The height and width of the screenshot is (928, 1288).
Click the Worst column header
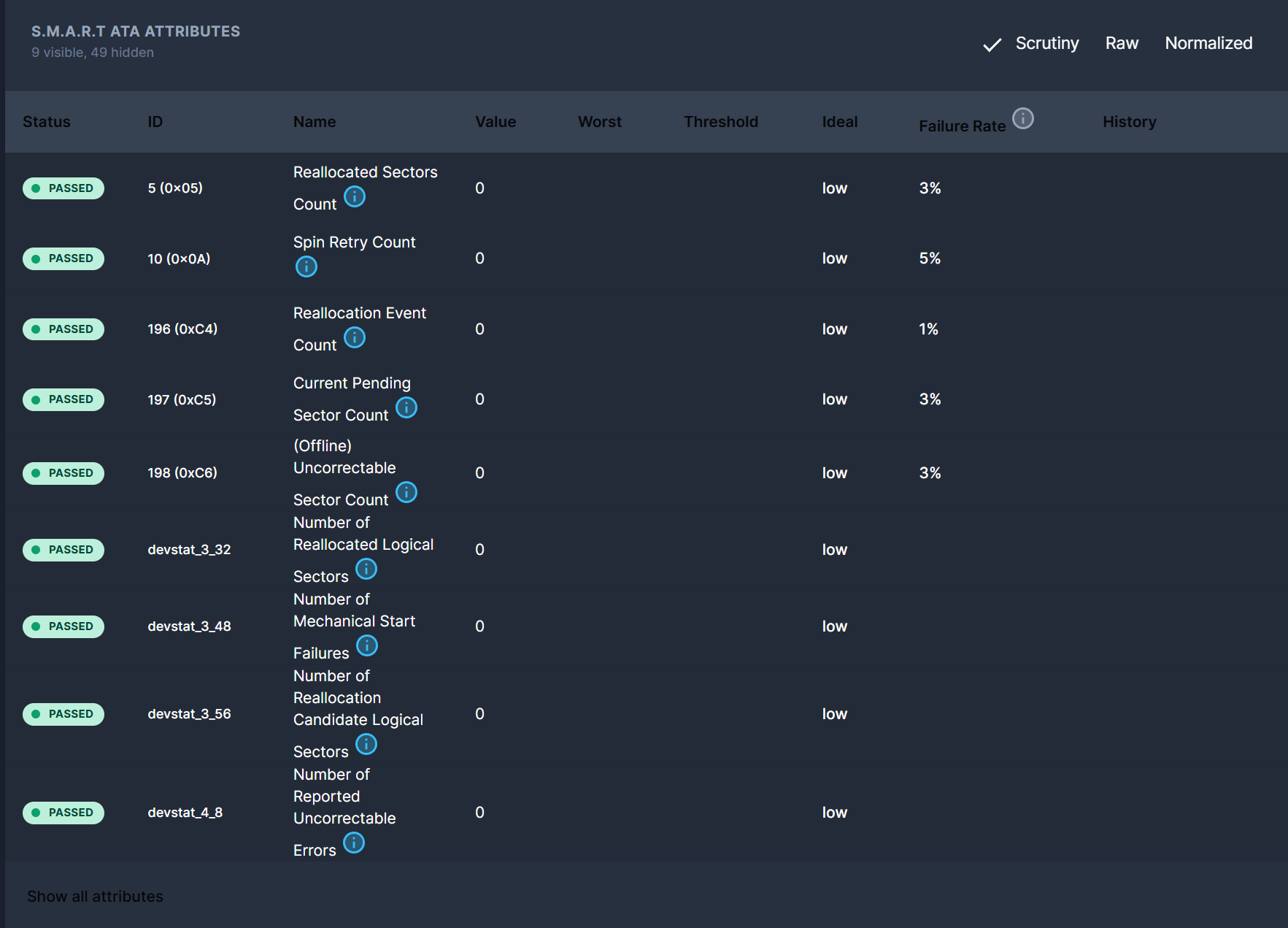600,122
